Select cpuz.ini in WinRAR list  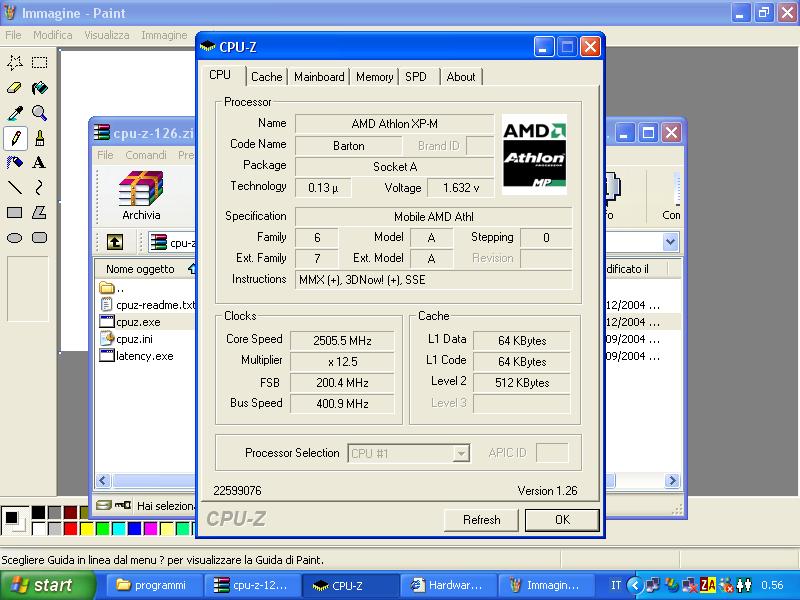[x=127, y=339]
